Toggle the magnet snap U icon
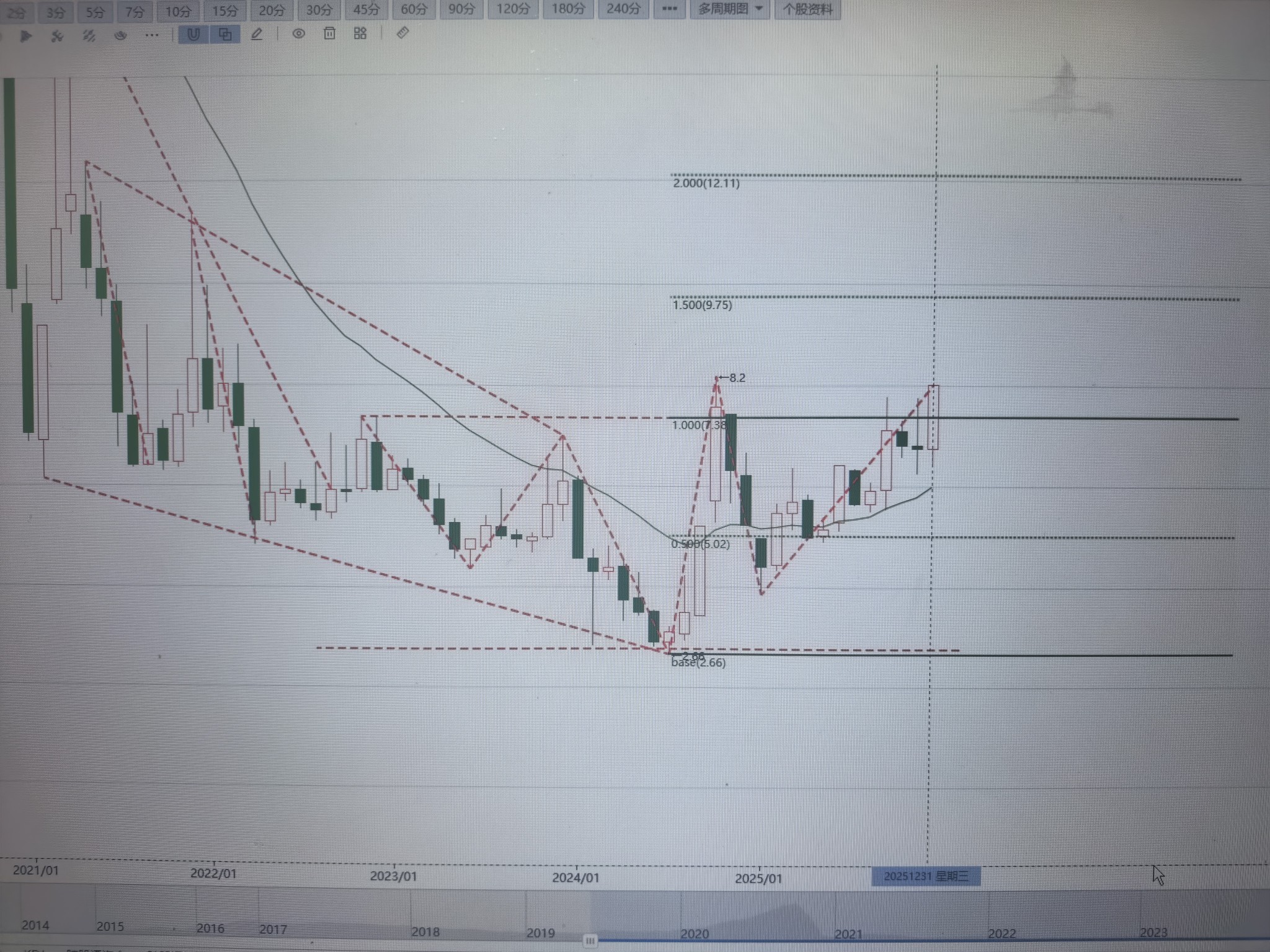Image resolution: width=1270 pixels, height=952 pixels. (193, 35)
